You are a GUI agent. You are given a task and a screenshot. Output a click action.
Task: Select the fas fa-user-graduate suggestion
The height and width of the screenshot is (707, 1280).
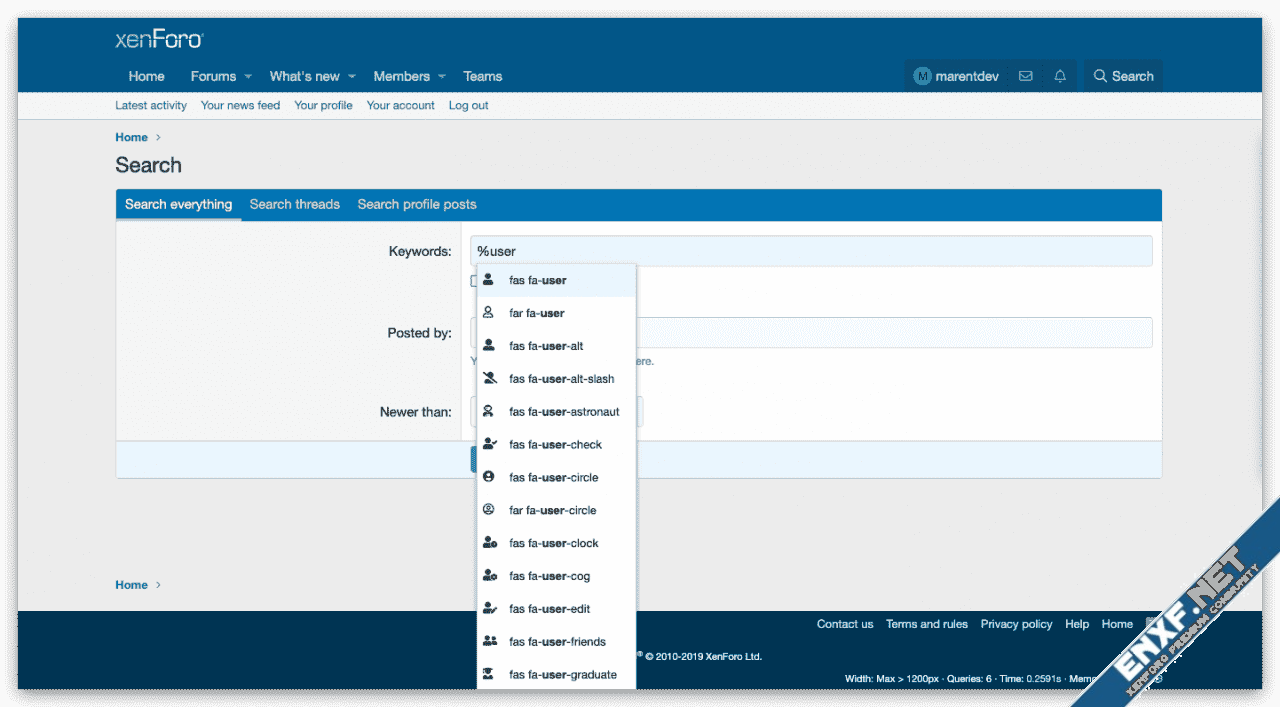click(x=555, y=675)
